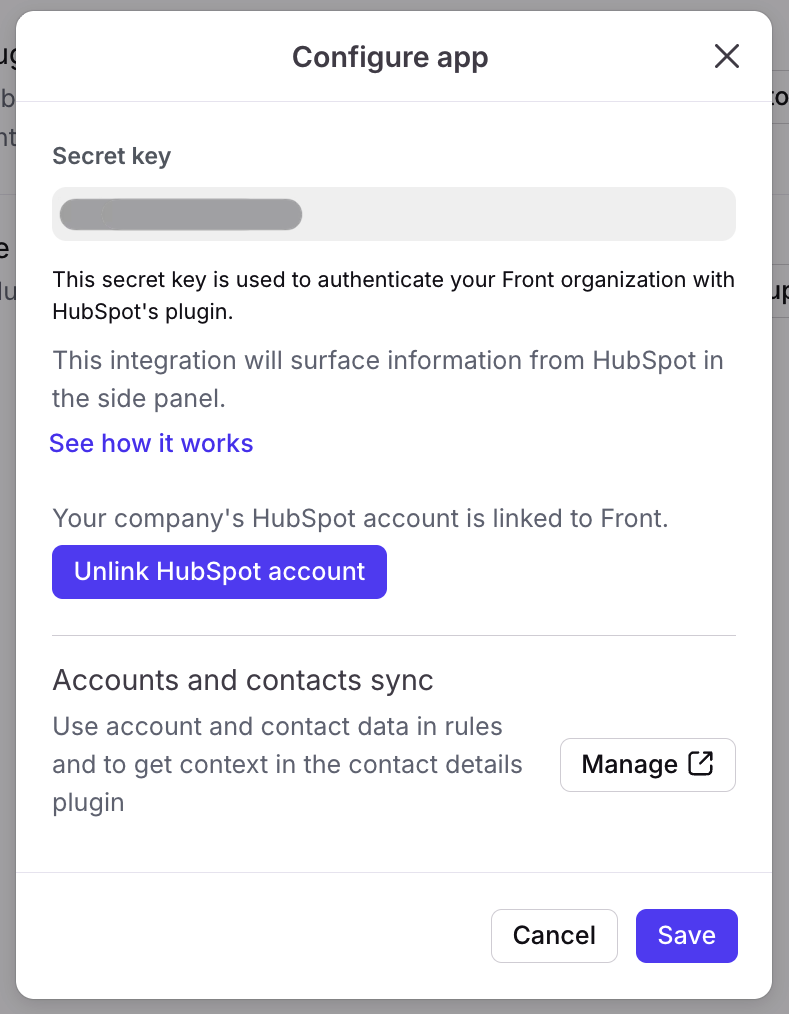Click the divider above Accounts and contacts sync
The height and width of the screenshot is (1014, 789).
pos(393,635)
